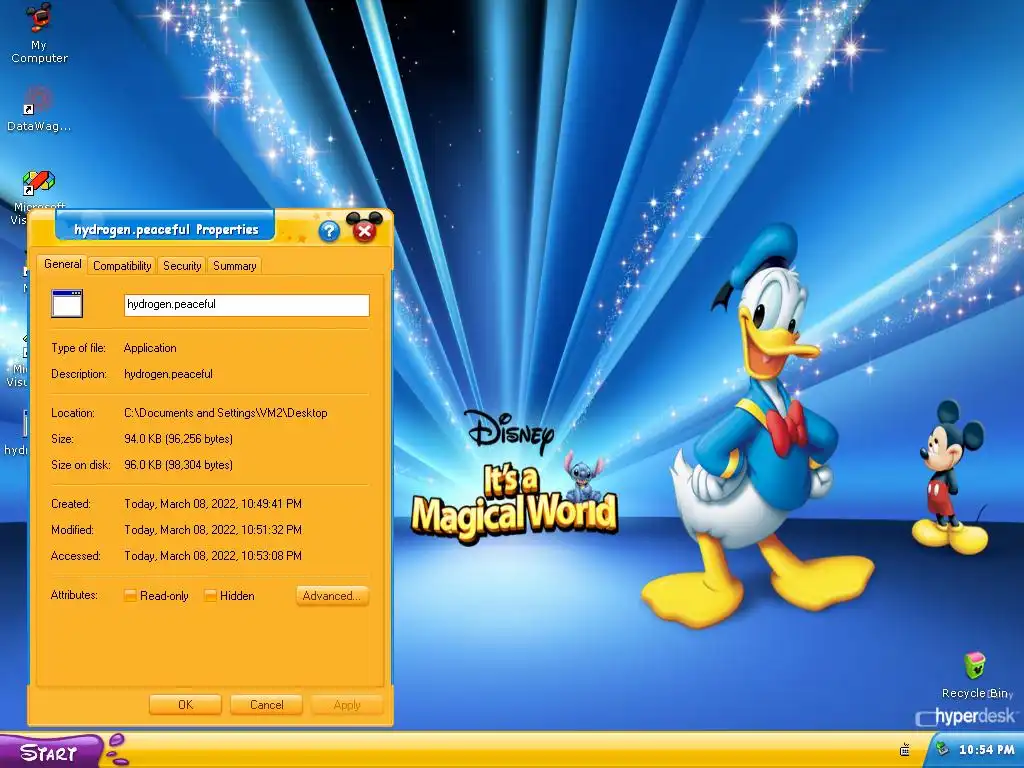Click the application file icon in General tab
The height and width of the screenshot is (768, 1024).
[67, 304]
